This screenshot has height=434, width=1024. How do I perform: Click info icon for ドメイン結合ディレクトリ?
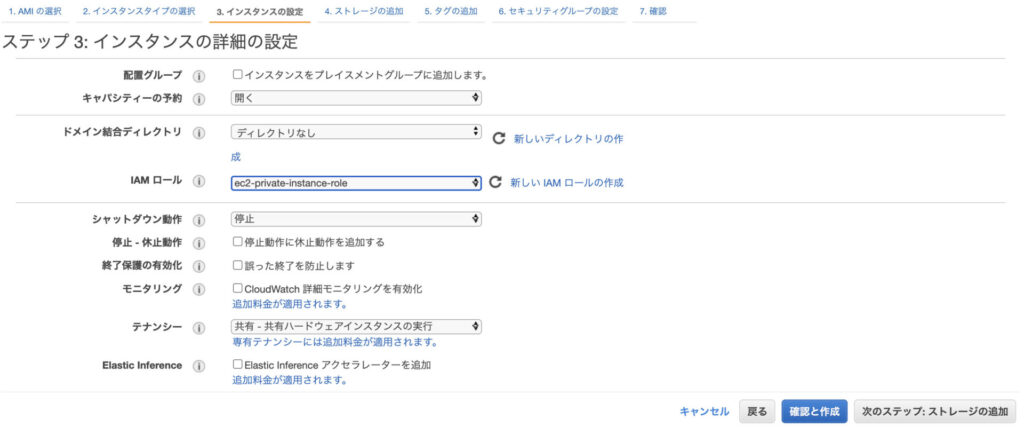[199, 133]
